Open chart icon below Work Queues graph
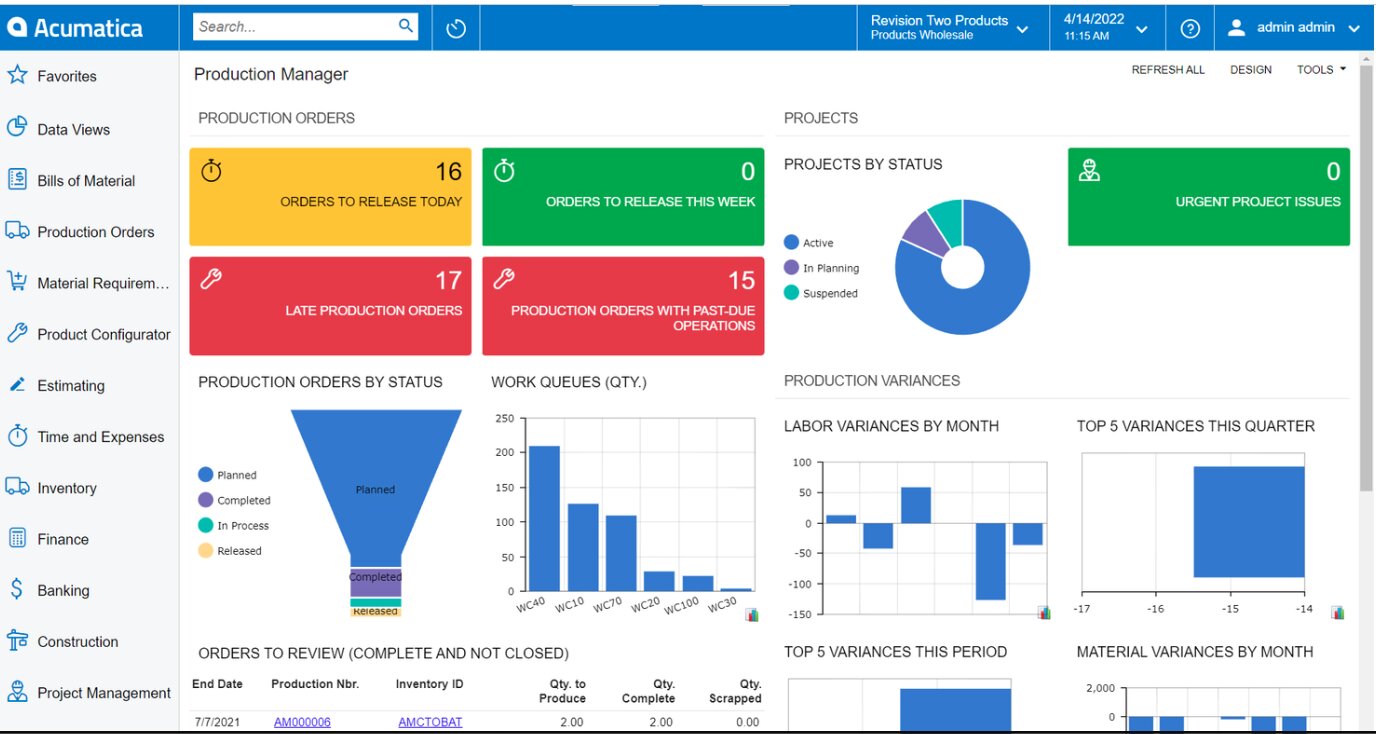This screenshot has width=1376, height=734. [x=752, y=615]
